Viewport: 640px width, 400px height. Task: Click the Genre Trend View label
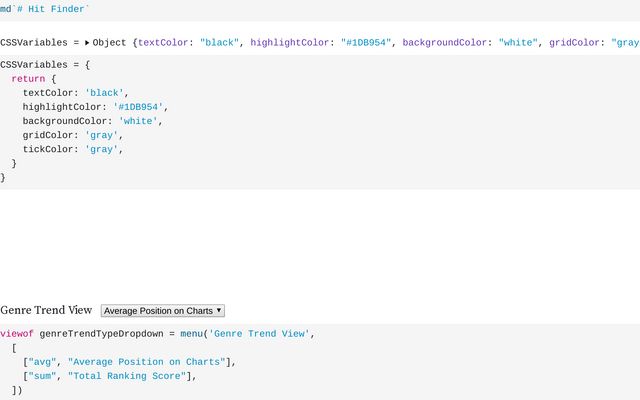click(46, 310)
